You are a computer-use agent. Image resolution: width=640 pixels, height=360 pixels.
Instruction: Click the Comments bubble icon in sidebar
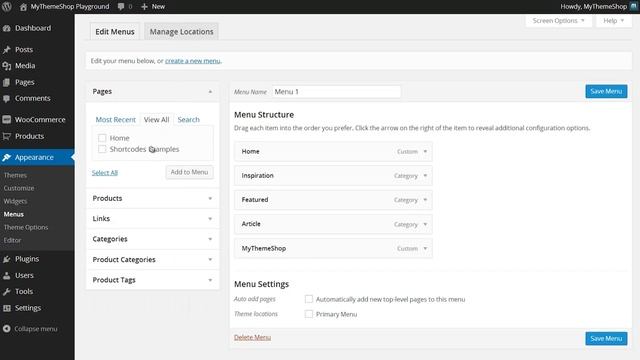pyautogui.click(x=7, y=98)
